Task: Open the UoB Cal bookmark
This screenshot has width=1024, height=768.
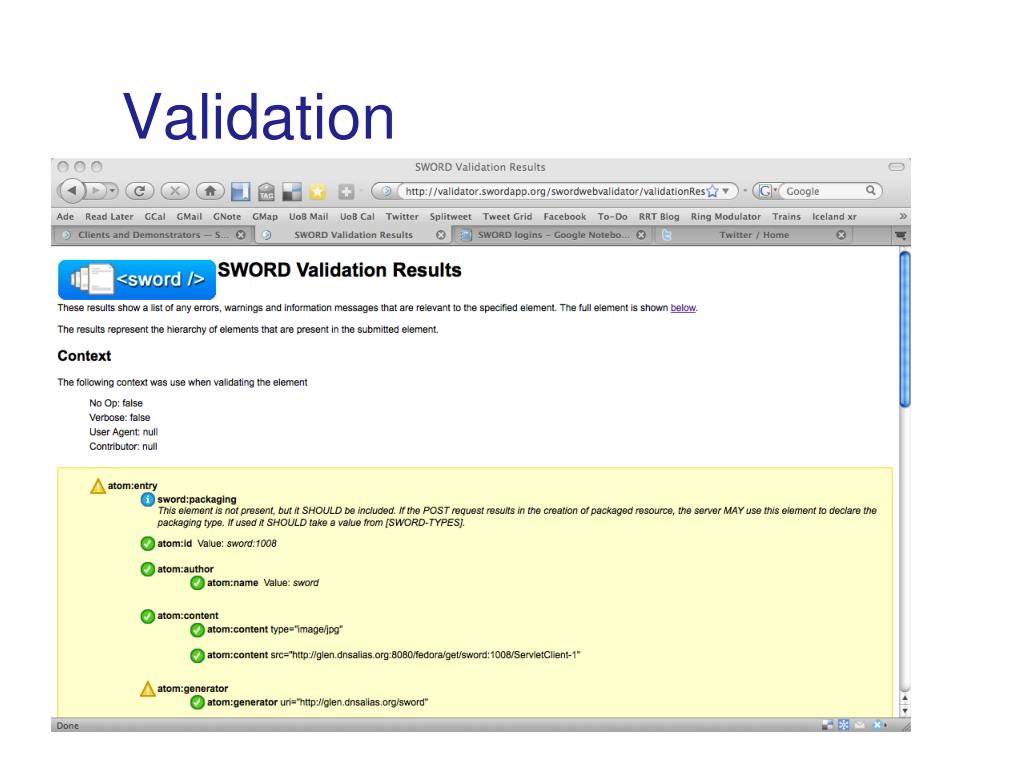Action: click(x=357, y=216)
